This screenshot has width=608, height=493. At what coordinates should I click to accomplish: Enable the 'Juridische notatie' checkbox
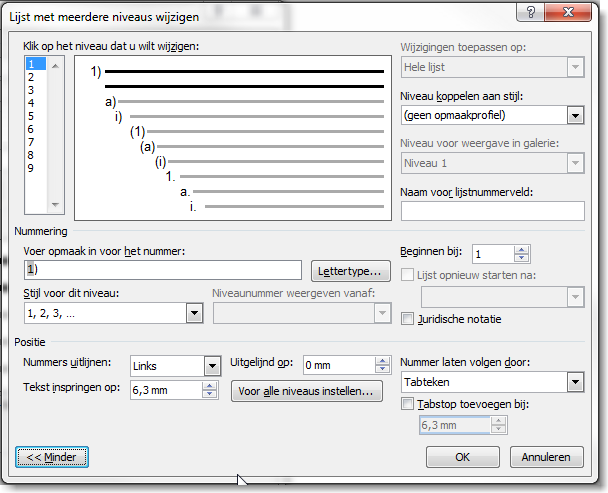click(x=407, y=319)
